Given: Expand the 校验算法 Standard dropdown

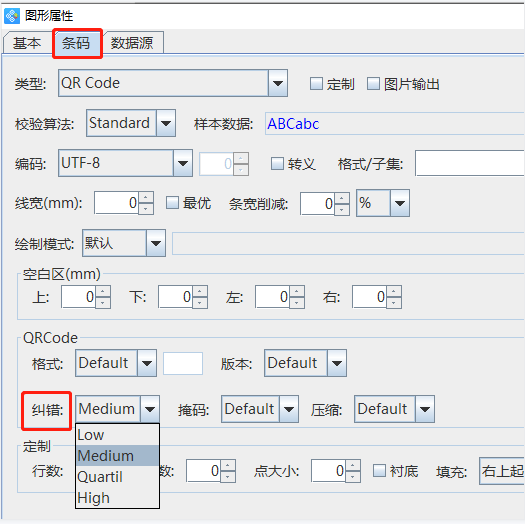Looking at the screenshot, I should tap(166, 123).
